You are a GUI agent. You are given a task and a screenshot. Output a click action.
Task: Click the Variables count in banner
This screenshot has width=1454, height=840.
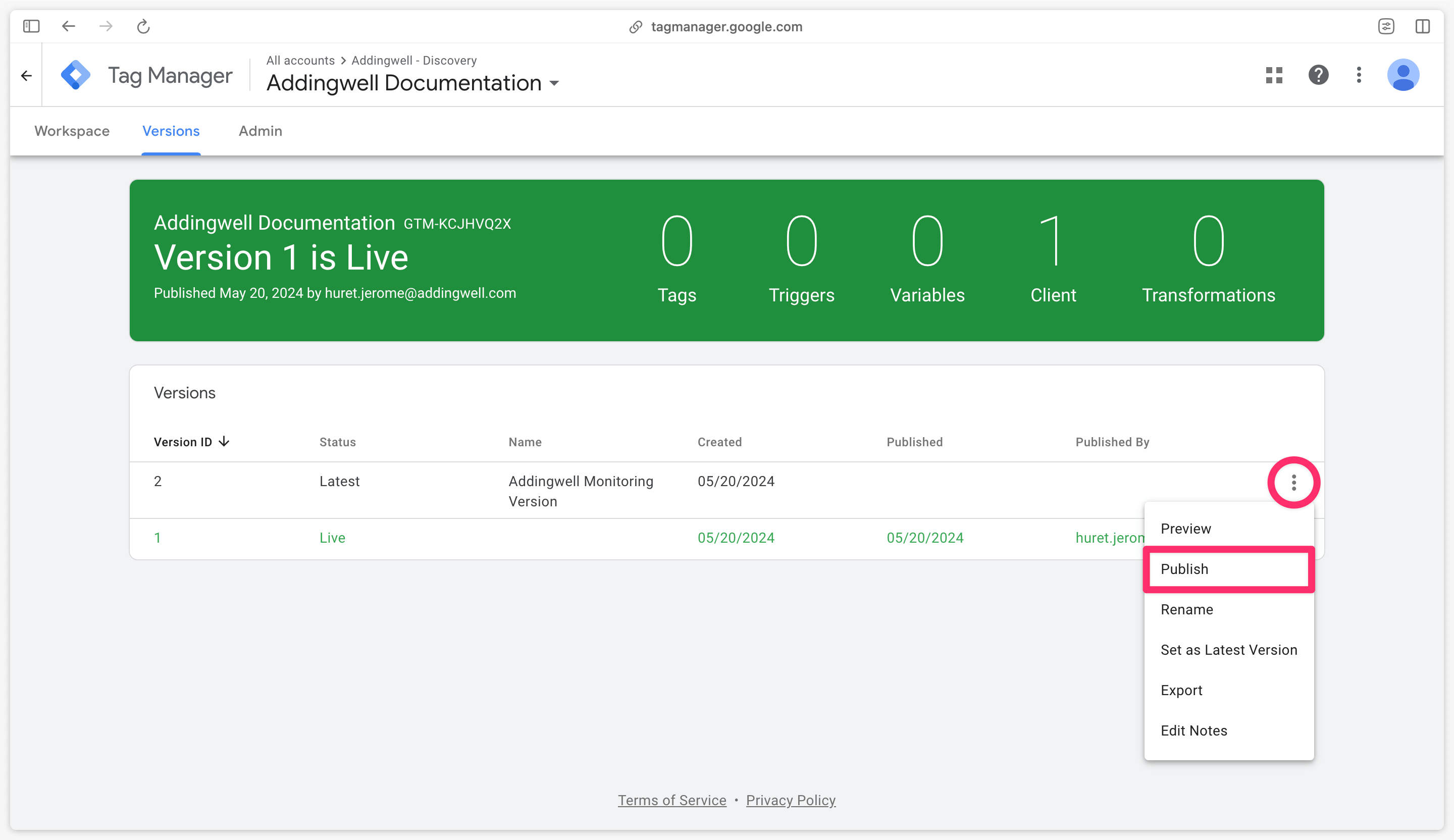pyautogui.click(x=927, y=241)
